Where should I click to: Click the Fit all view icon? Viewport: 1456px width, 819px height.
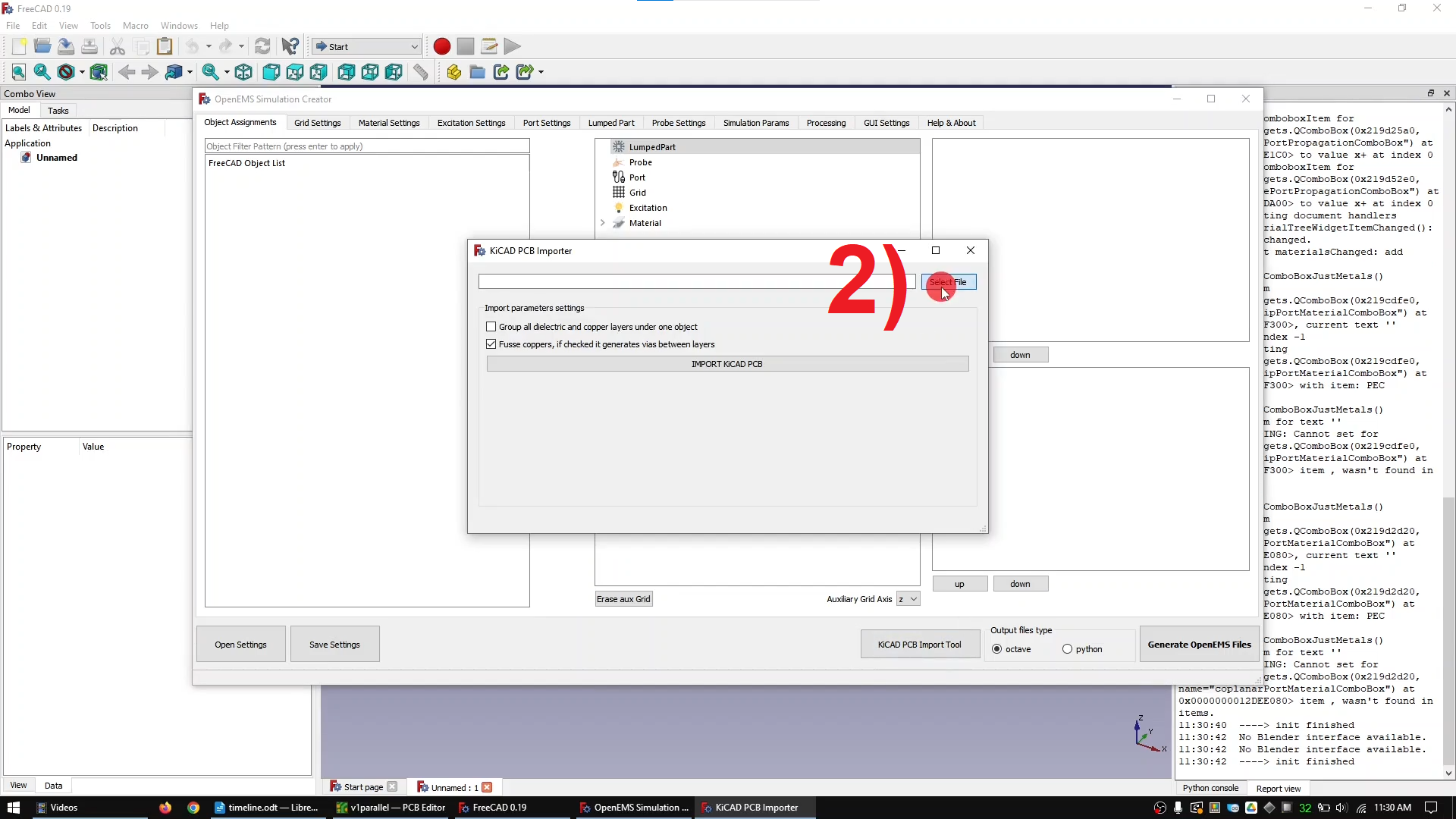[x=19, y=72]
